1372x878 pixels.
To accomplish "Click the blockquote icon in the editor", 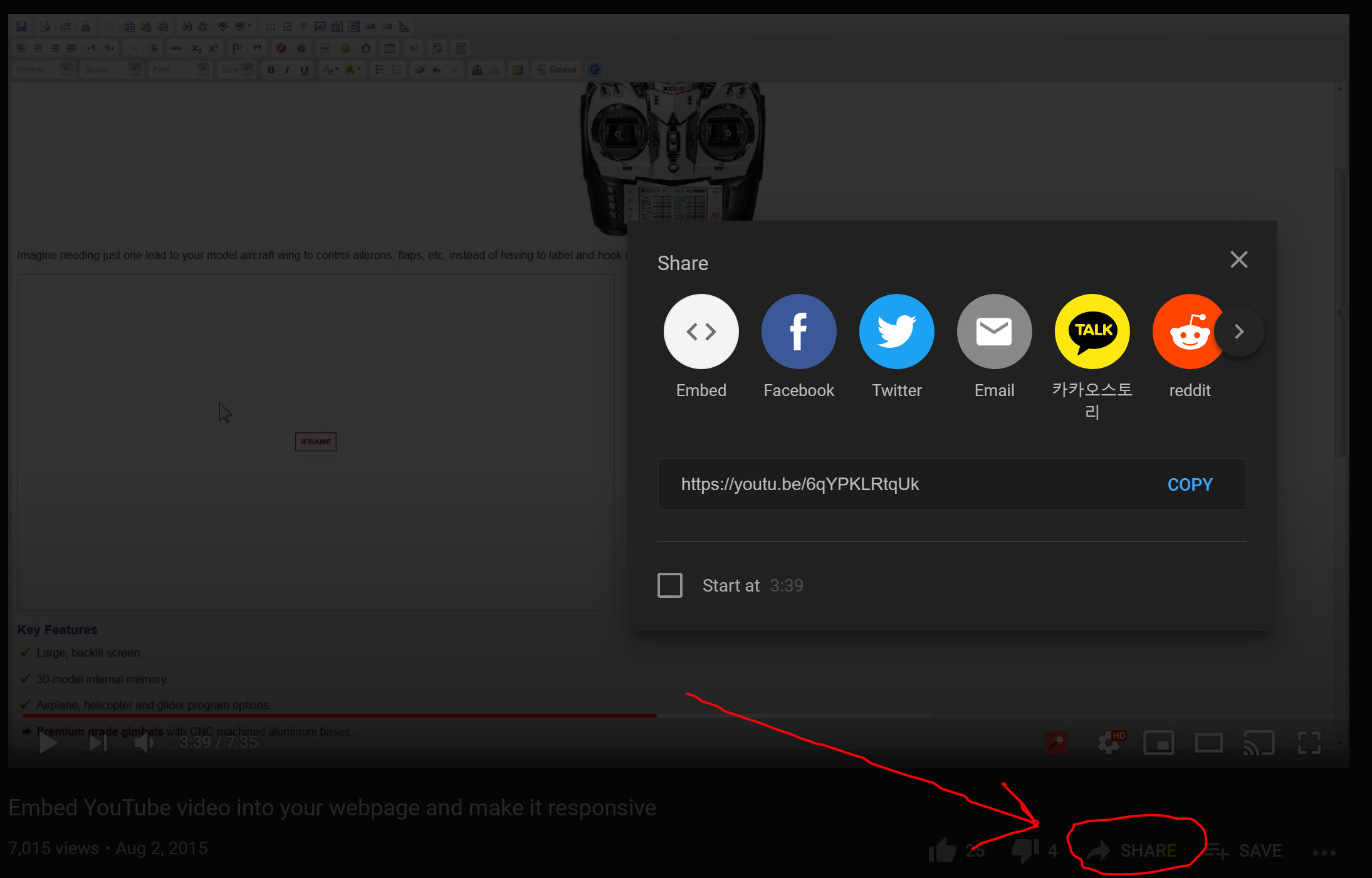I will 257,48.
